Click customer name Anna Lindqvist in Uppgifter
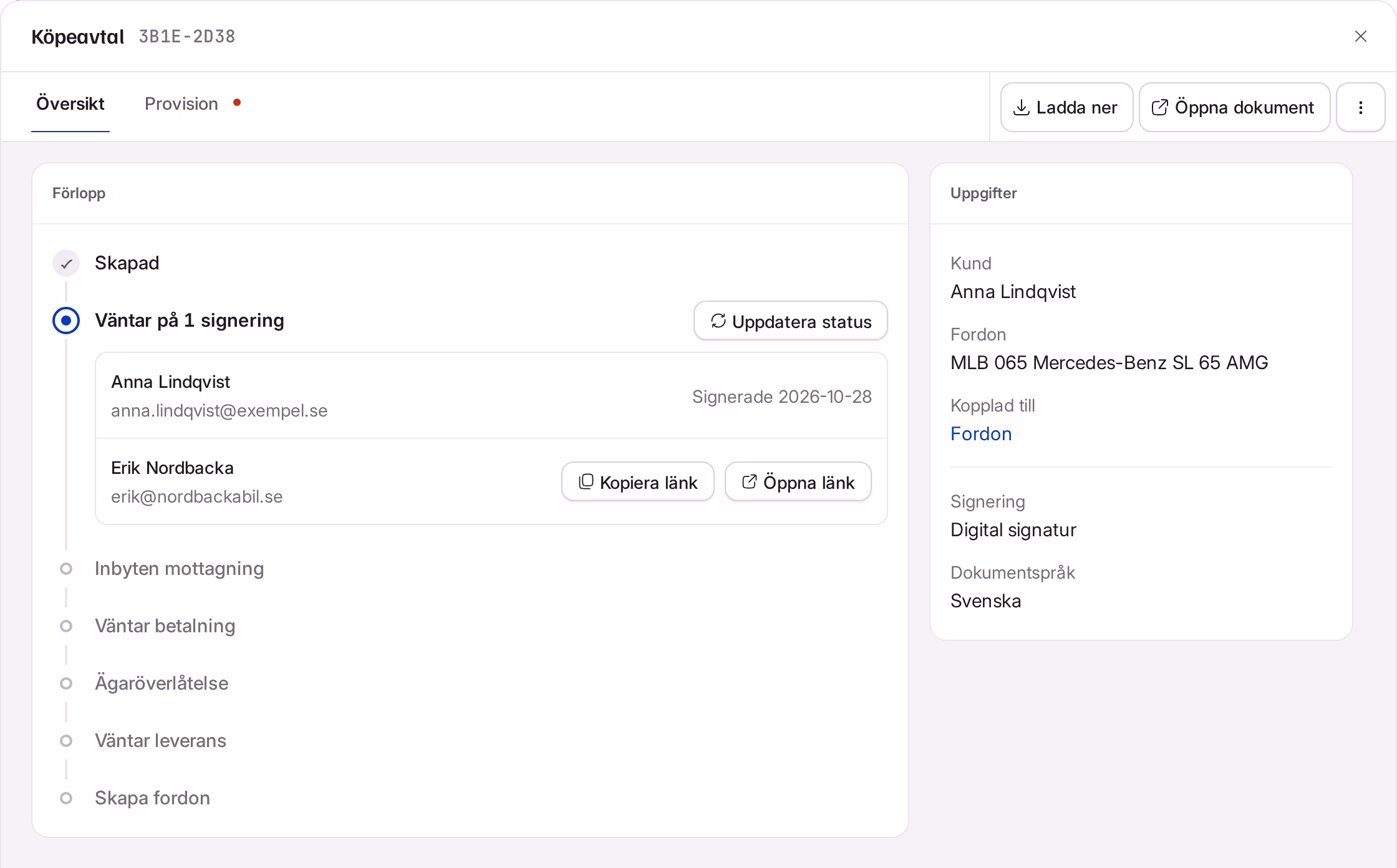The image size is (1397, 868). coord(1013,292)
